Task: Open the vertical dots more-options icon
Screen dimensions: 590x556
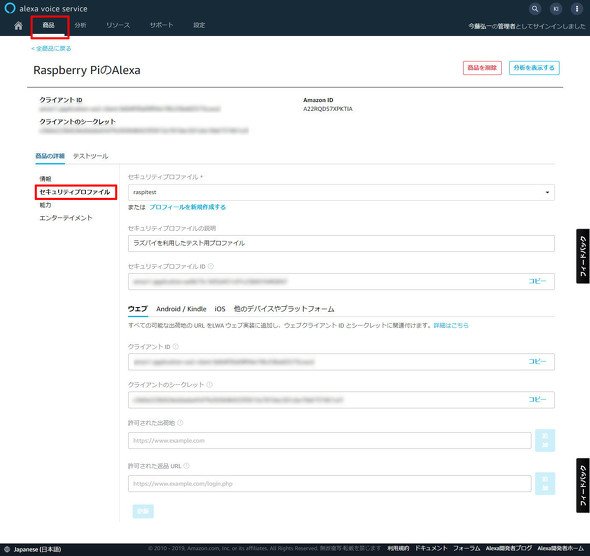Action: point(576,9)
